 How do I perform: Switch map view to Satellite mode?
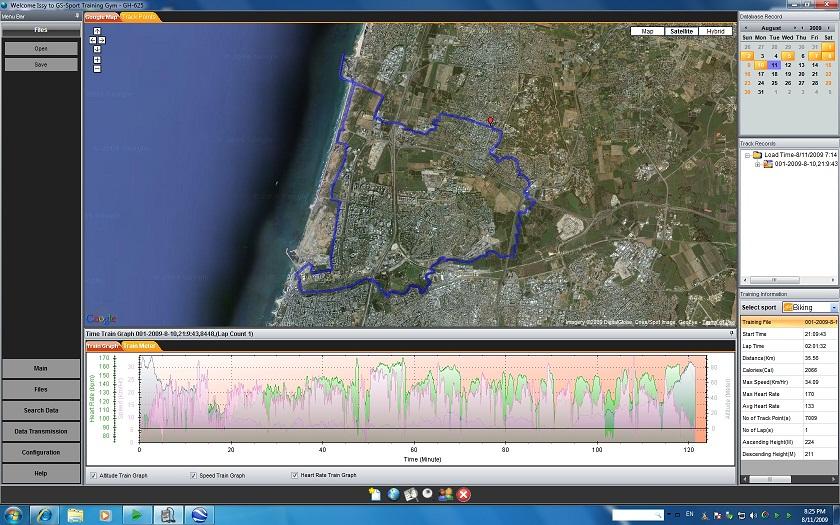[x=681, y=31]
